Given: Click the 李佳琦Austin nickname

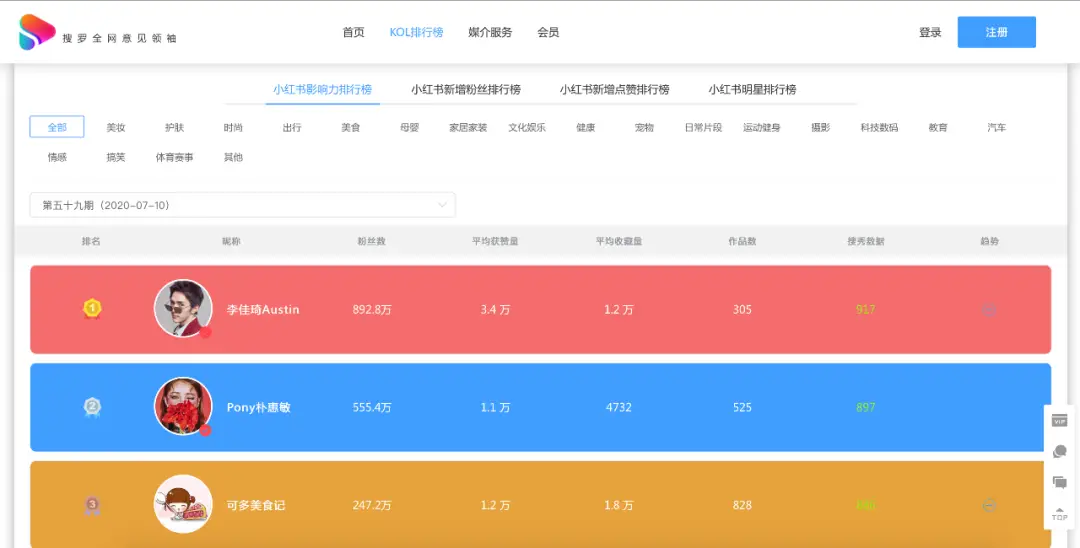Looking at the screenshot, I should pyautogui.click(x=263, y=310).
